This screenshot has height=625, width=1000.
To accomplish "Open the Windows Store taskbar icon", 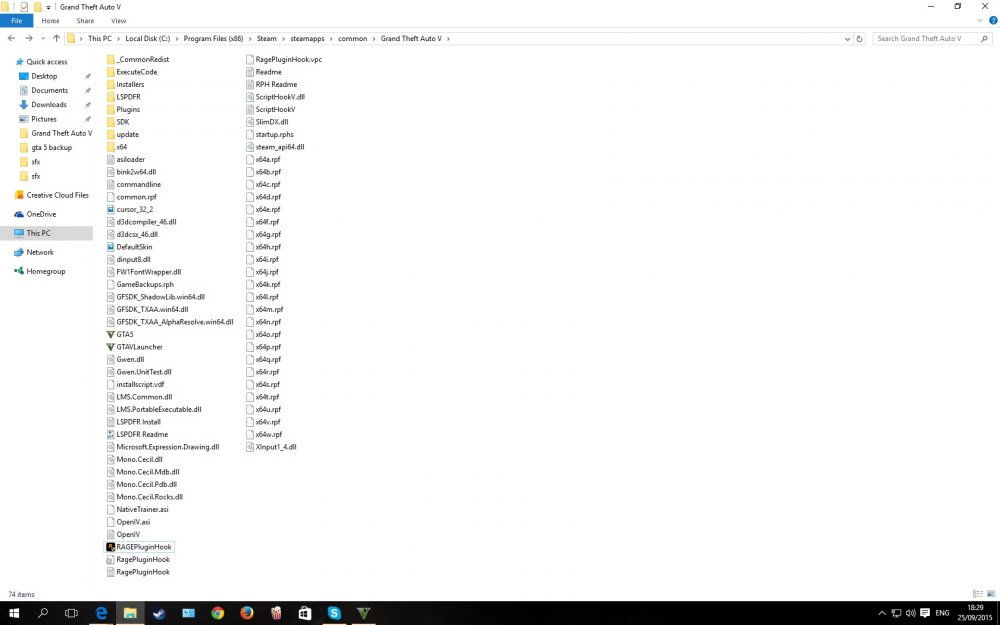I will click(x=305, y=614).
